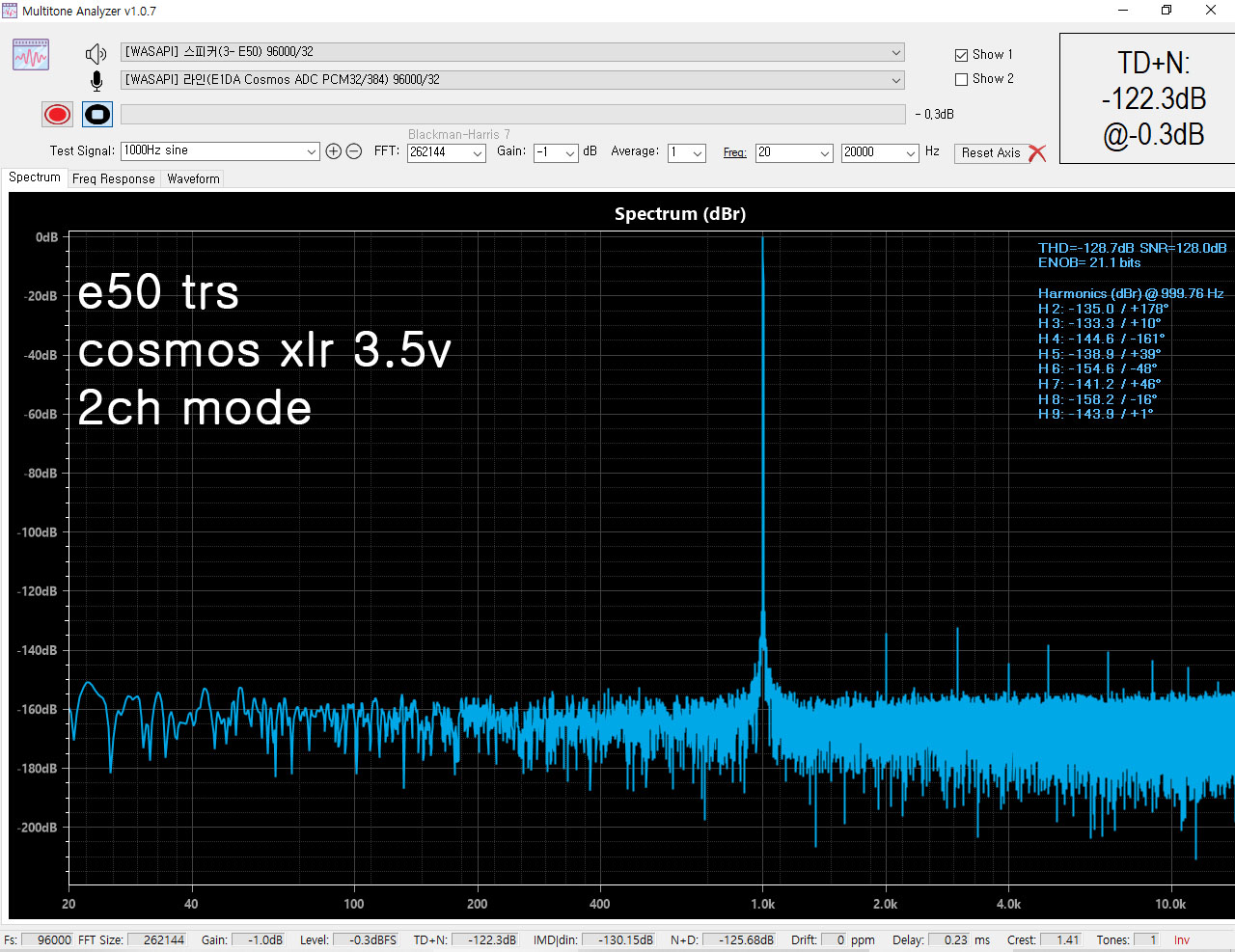Click the Inv indicator in status bar
This screenshot has height=952, width=1235.
[1182, 940]
